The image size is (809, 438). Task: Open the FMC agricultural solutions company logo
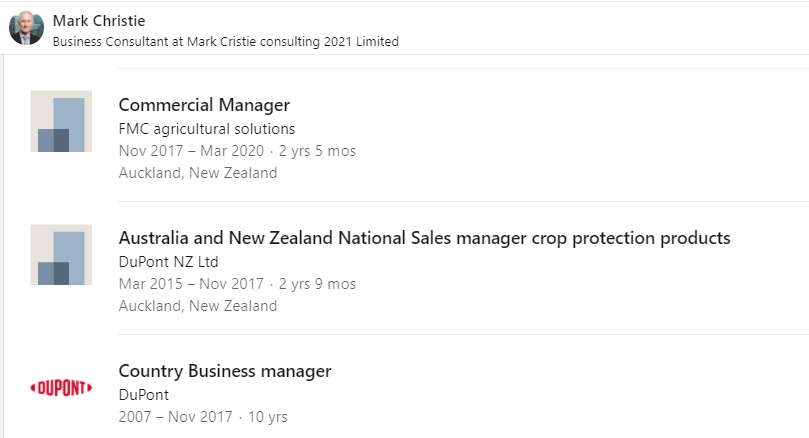click(61, 121)
